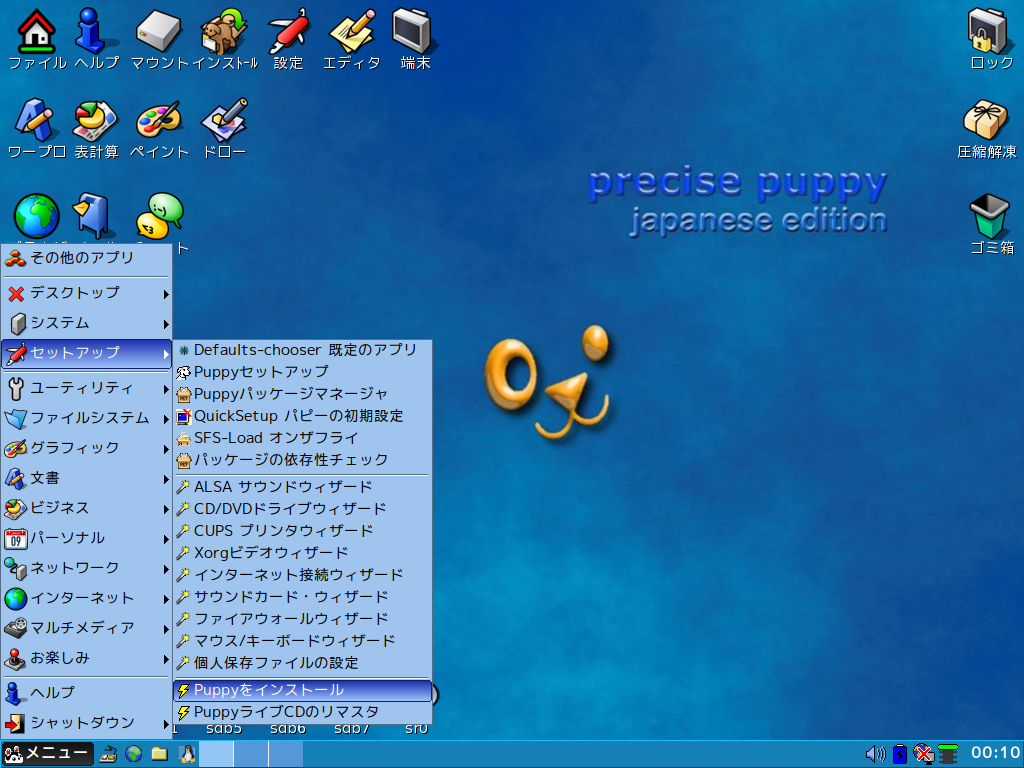Open the chat bubbles desktop icon
Screen dimensions: 1024x768
pyautogui.click(x=159, y=216)
